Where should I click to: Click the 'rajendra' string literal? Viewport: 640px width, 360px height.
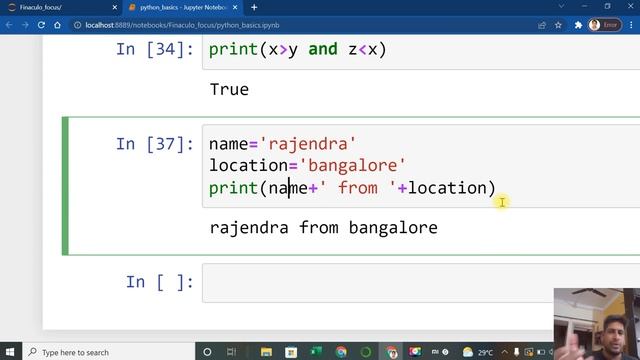click(x=308, y=144)
